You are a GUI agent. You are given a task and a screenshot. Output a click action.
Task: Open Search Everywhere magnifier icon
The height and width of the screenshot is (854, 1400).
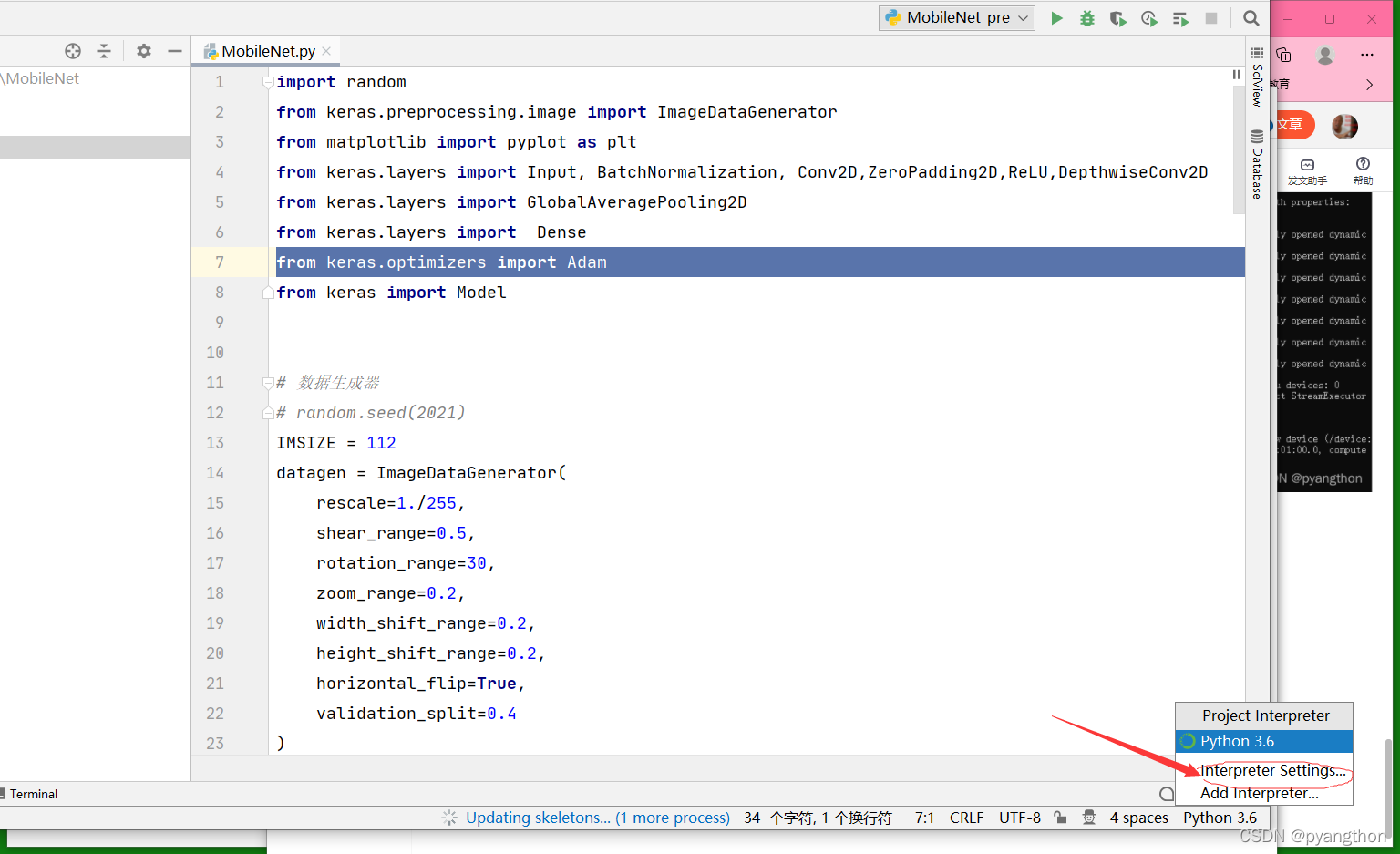[1251, 18]
